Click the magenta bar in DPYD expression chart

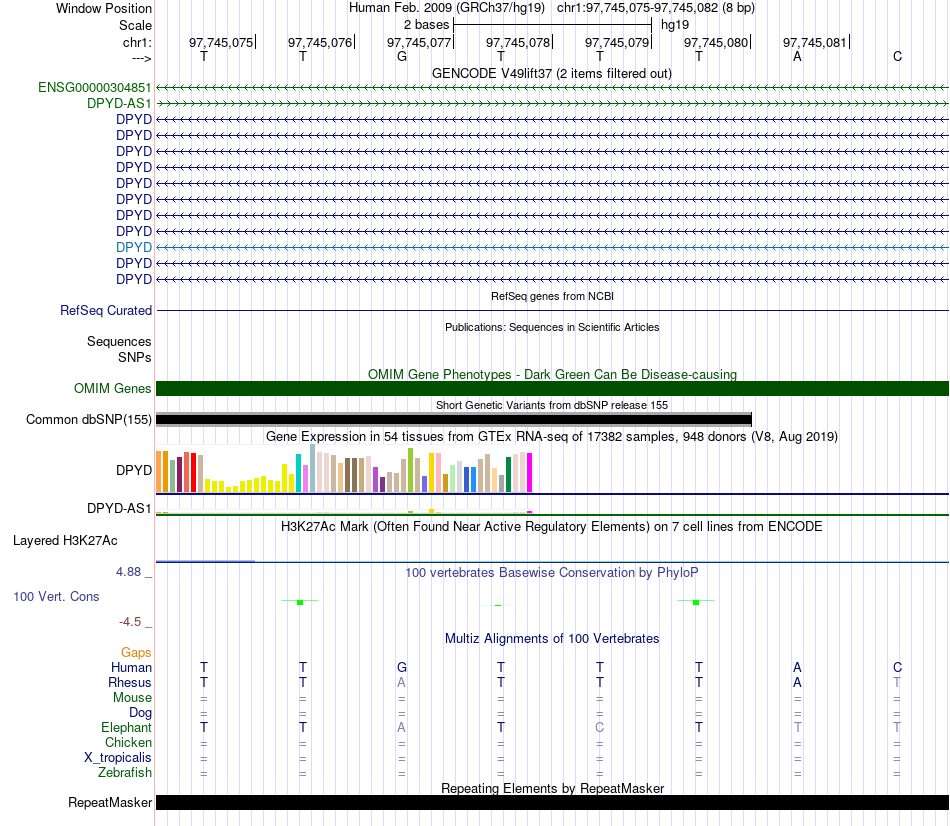[530, 473]
